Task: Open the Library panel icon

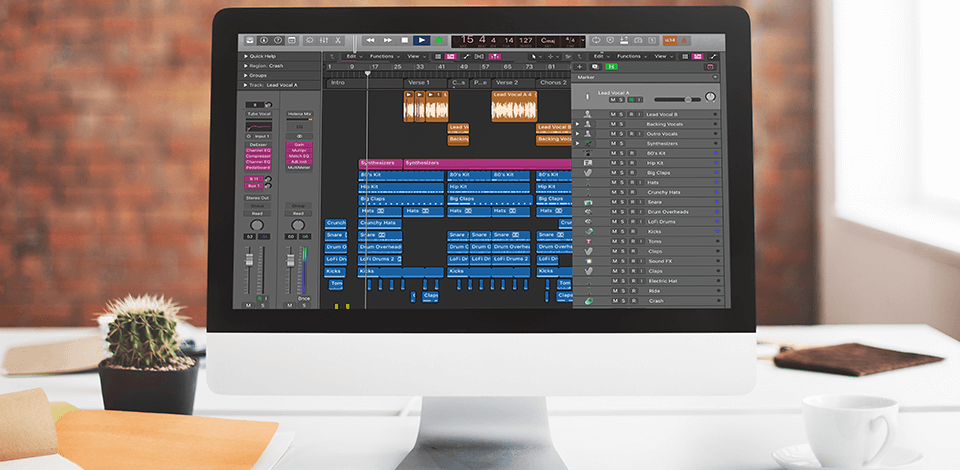Action: tap(250, 40)
